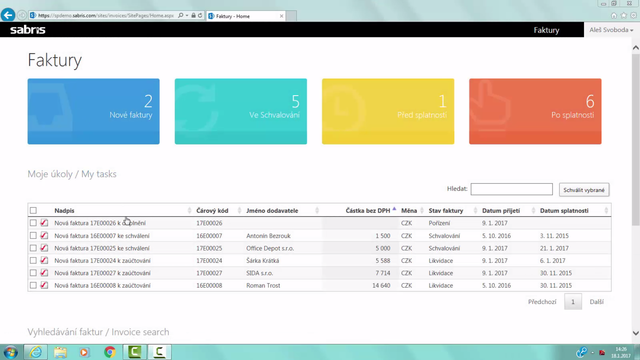Open task icon for 17E00024 row

pyautogui.click(x=44, y=260)
